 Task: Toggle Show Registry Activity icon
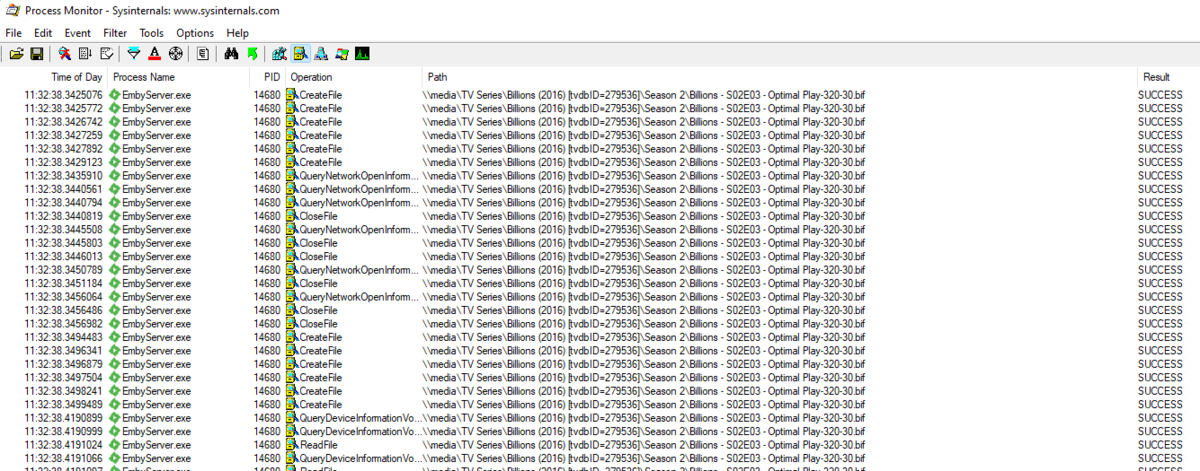point(279,53)
